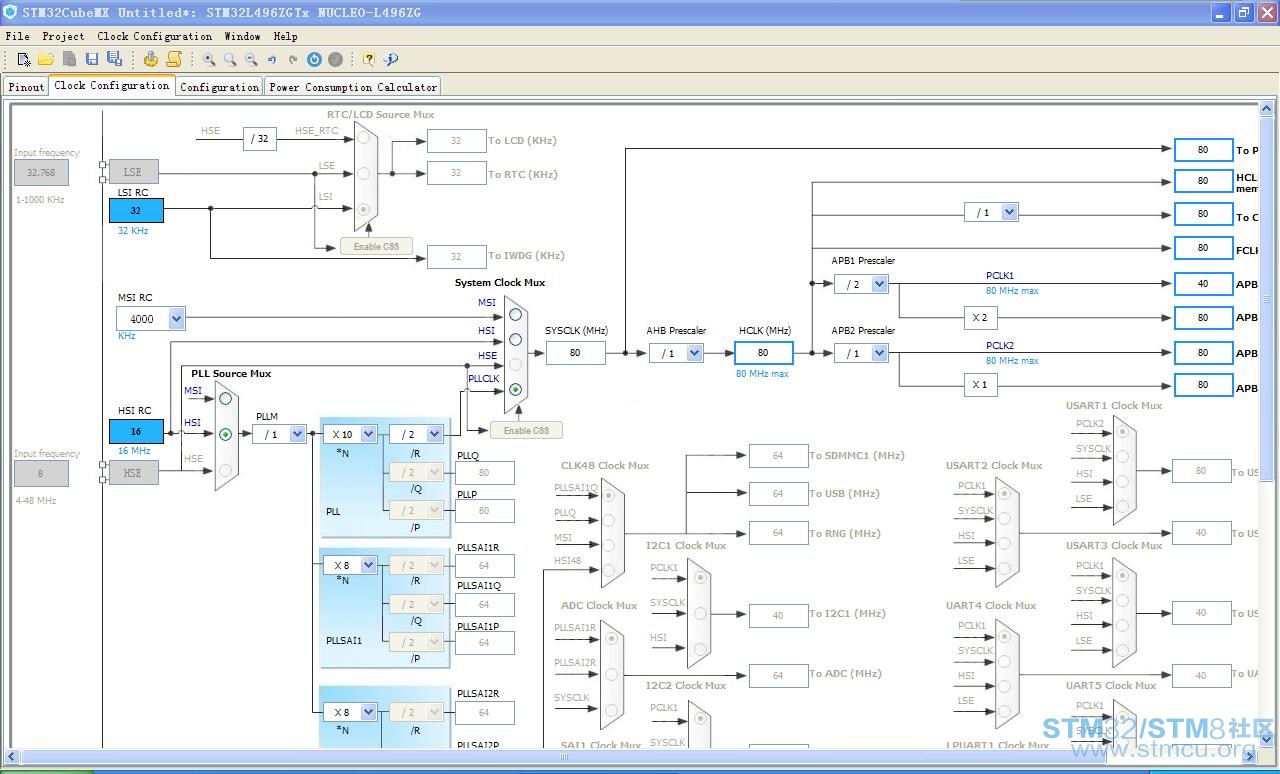Save the project with the floppy icon
Viewport: 1280px width, 774px height.
(x=92, y=59)
